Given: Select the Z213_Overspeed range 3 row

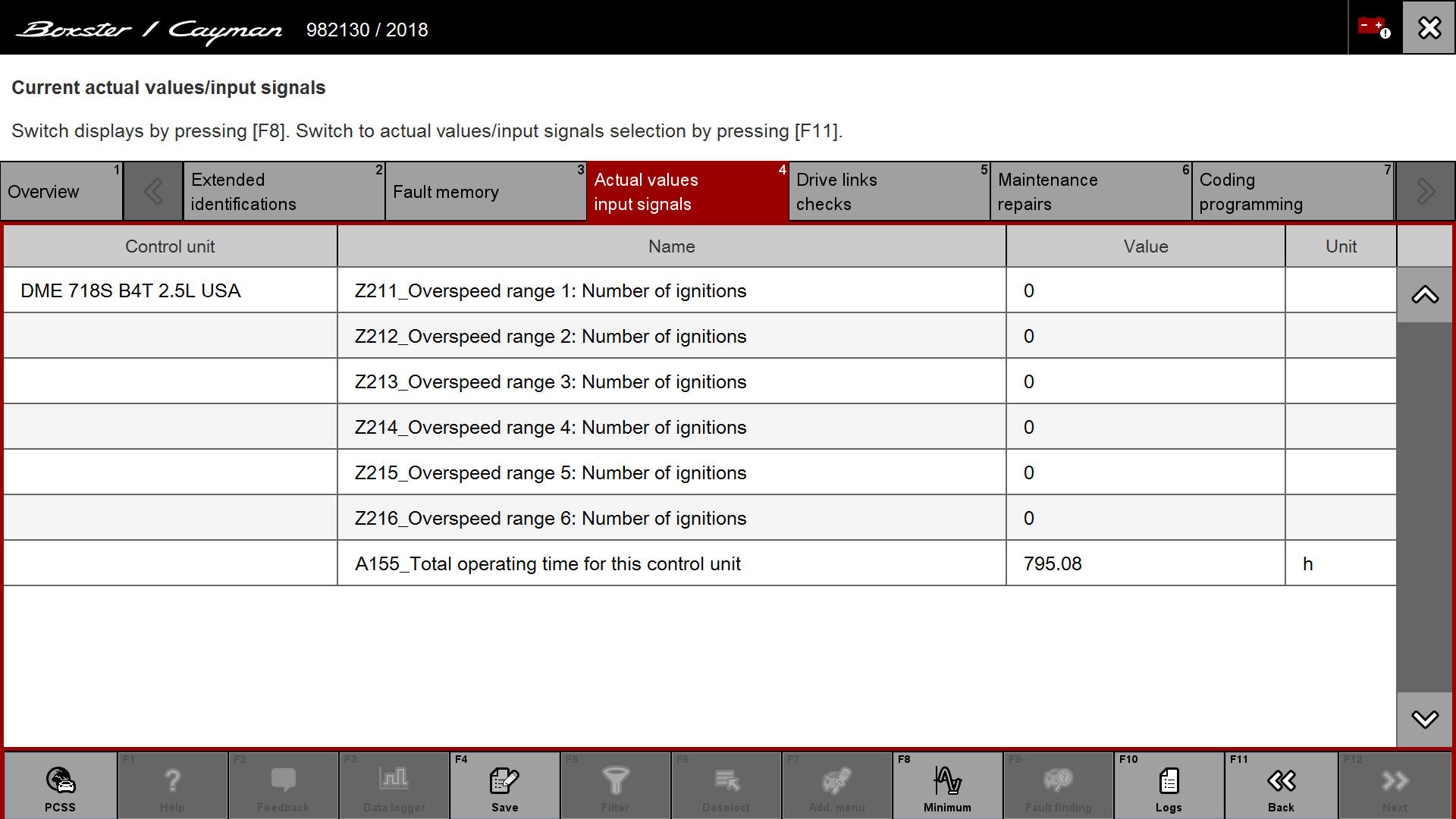Looking at the screenshot, I should [700, 381].
